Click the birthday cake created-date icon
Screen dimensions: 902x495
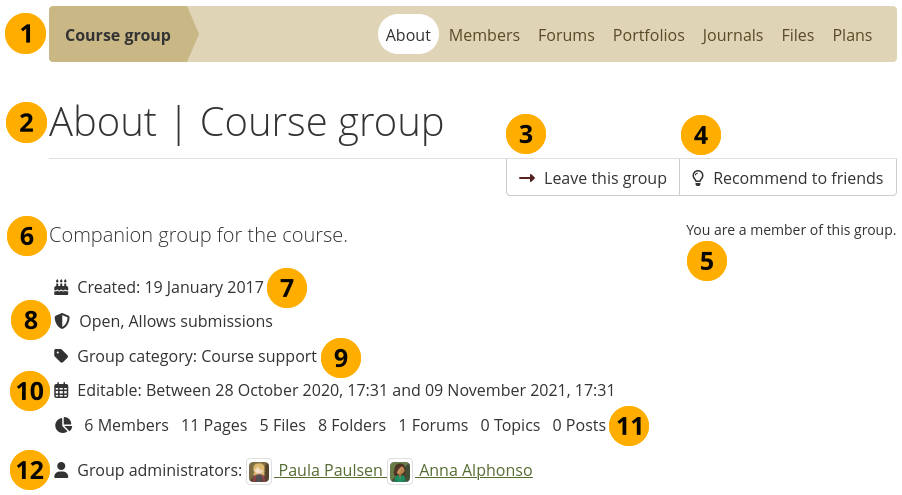[61, 287]
